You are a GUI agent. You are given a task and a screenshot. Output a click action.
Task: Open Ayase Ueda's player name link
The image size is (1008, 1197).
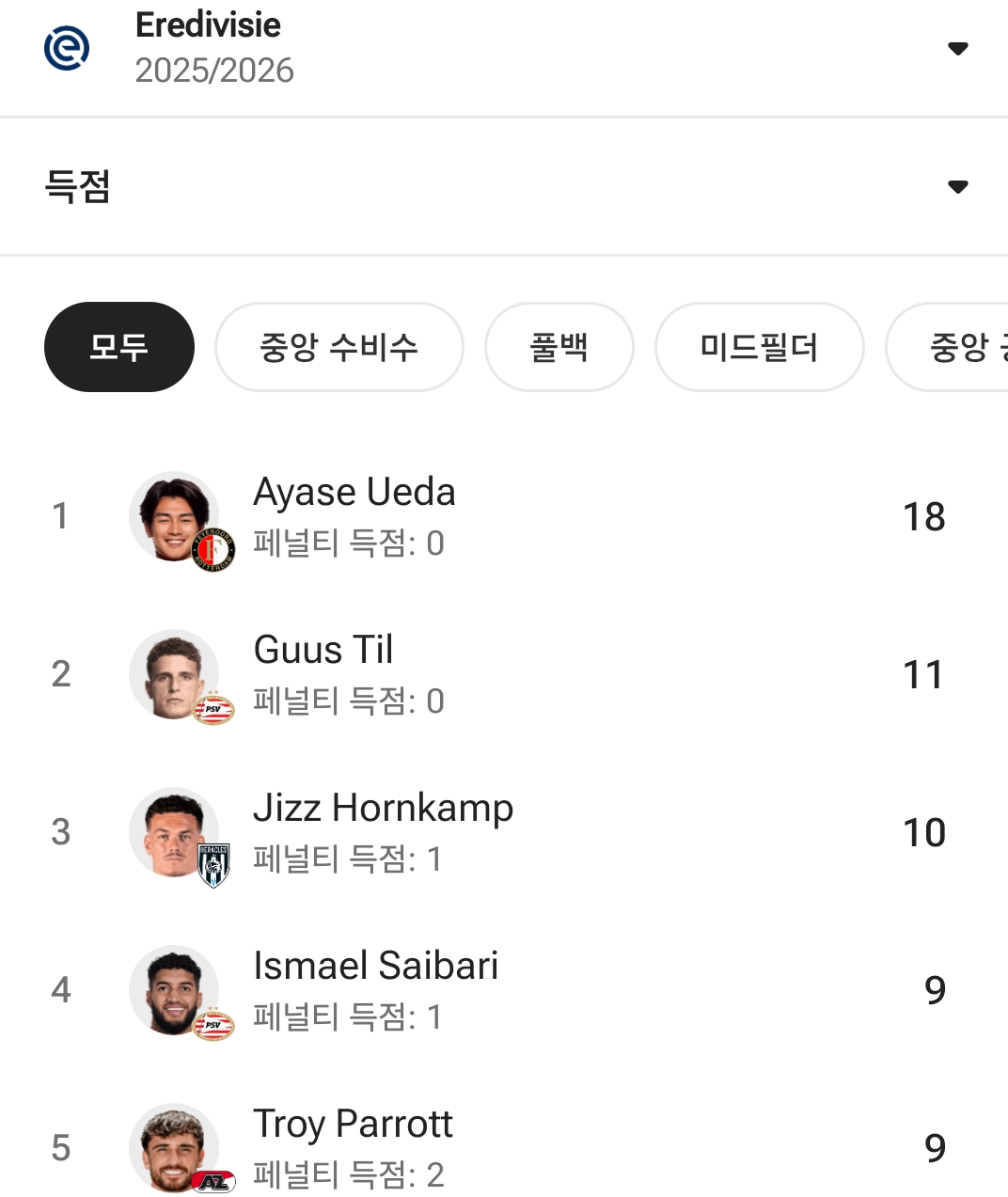354,493
